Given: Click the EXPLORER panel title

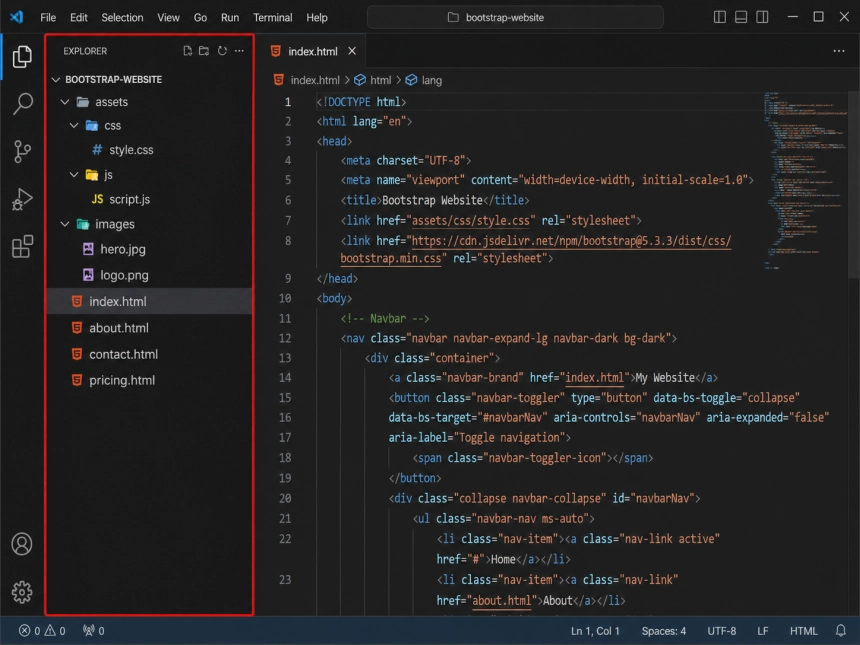Looking at the screenshot, I should pos(85,51).
